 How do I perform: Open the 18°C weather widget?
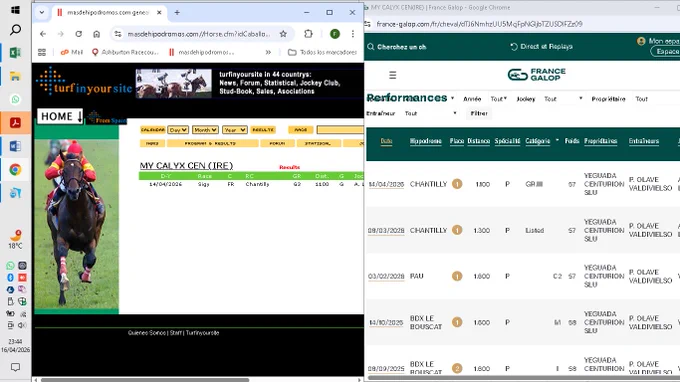(15, 240)
